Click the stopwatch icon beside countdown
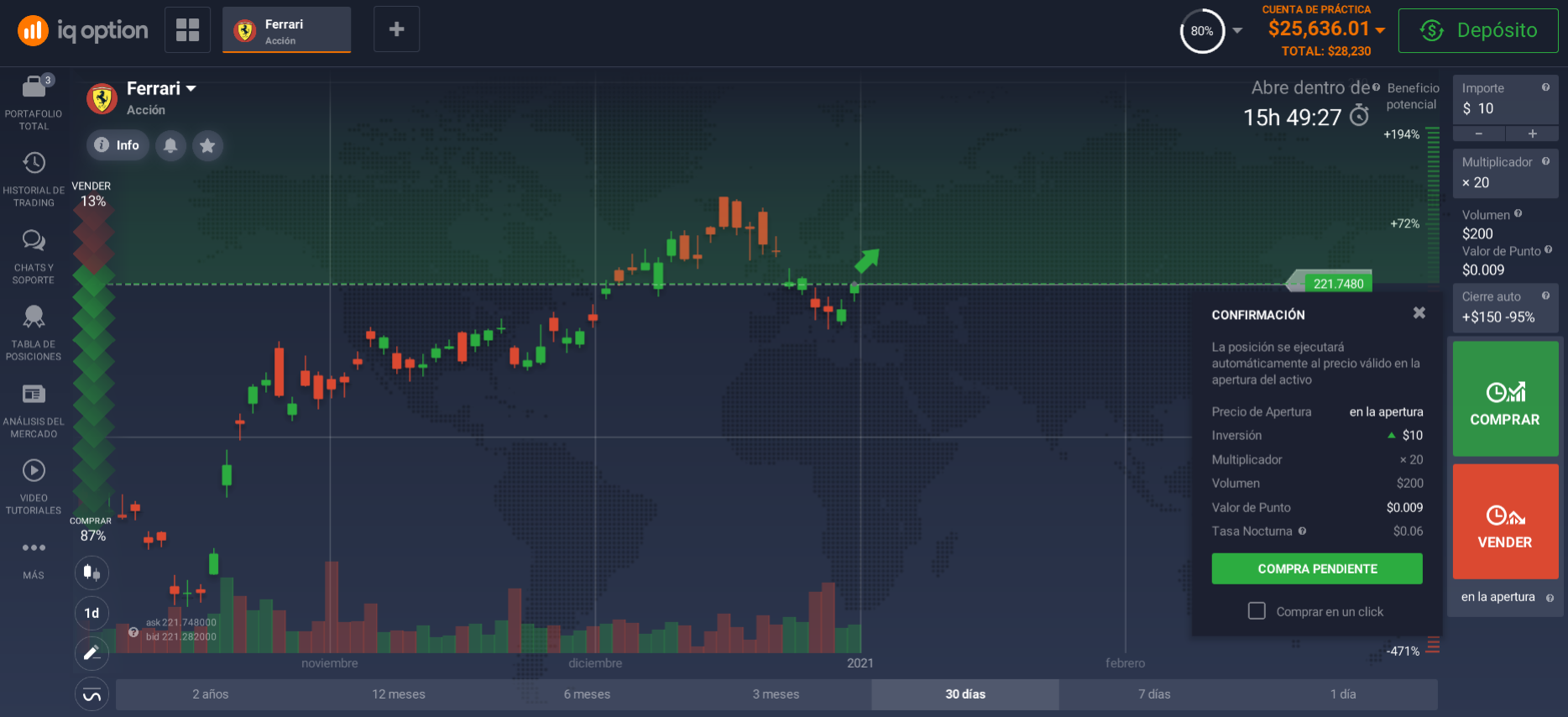 click(1359, 116)
